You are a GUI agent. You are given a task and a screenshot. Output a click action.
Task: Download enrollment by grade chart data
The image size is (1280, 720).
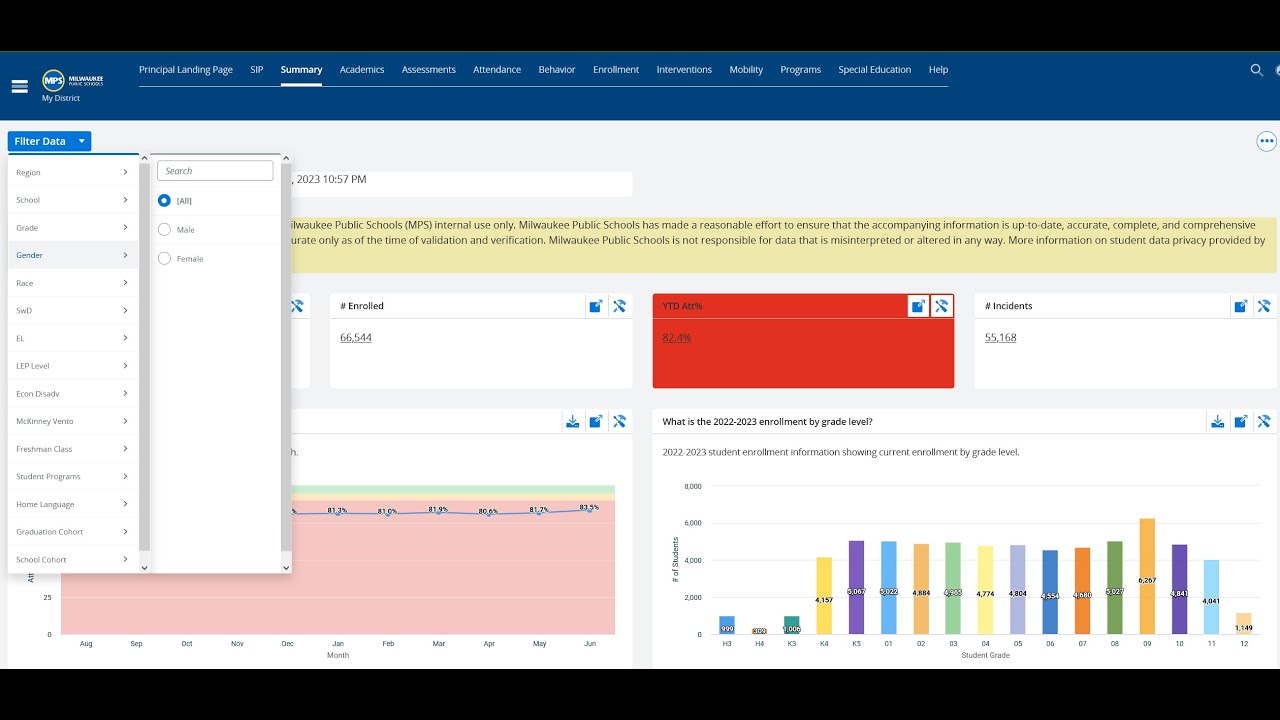pyautogui.click(x=1218, y=421)
